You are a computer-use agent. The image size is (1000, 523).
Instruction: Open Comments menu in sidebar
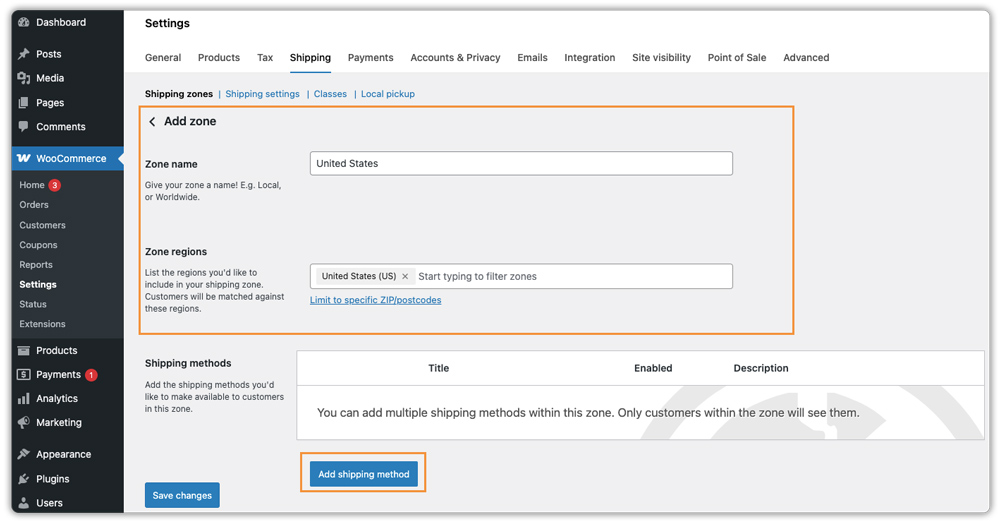(x=61, y=126)
